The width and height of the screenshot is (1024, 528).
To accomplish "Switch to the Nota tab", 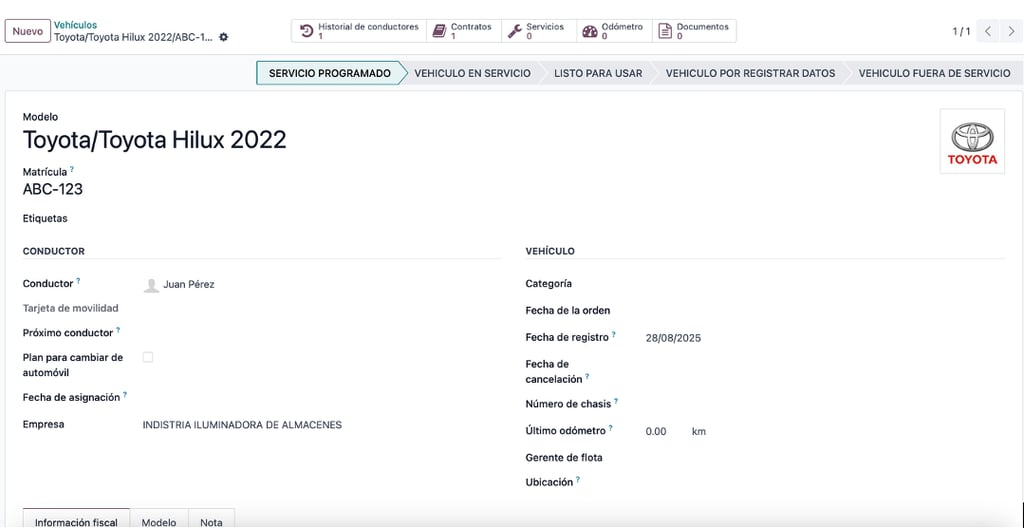I will click(212, 519).
